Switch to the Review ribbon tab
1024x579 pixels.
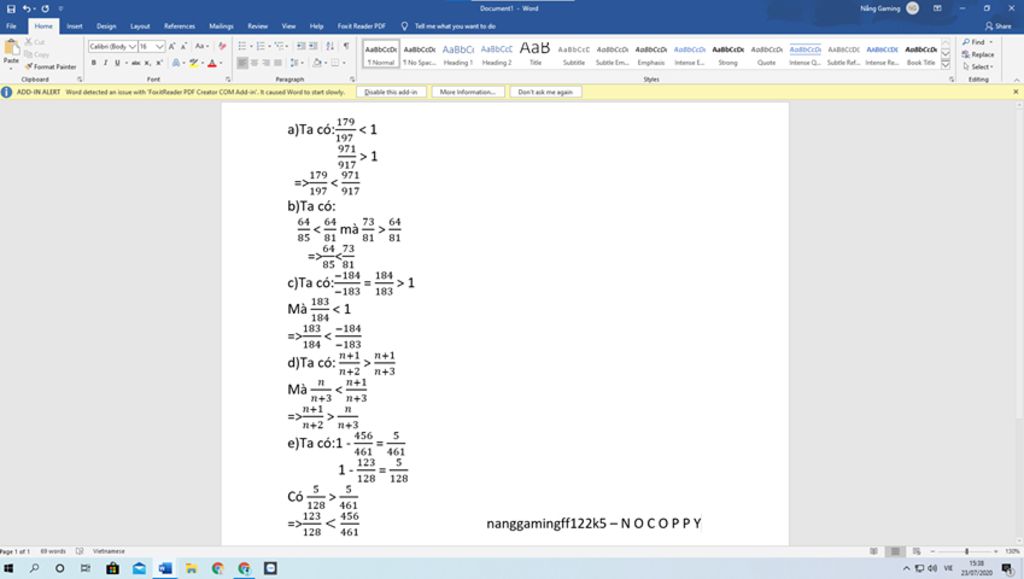(x=257, y=26)
